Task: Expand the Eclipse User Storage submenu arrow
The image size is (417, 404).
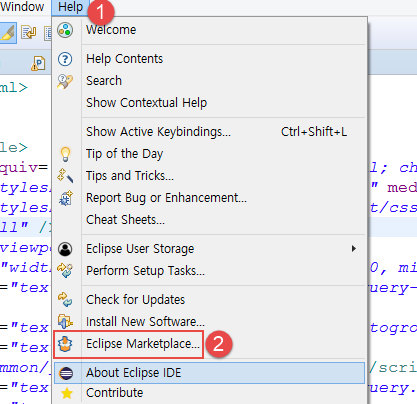Action: pyautogui.click(x=354, y=249)
